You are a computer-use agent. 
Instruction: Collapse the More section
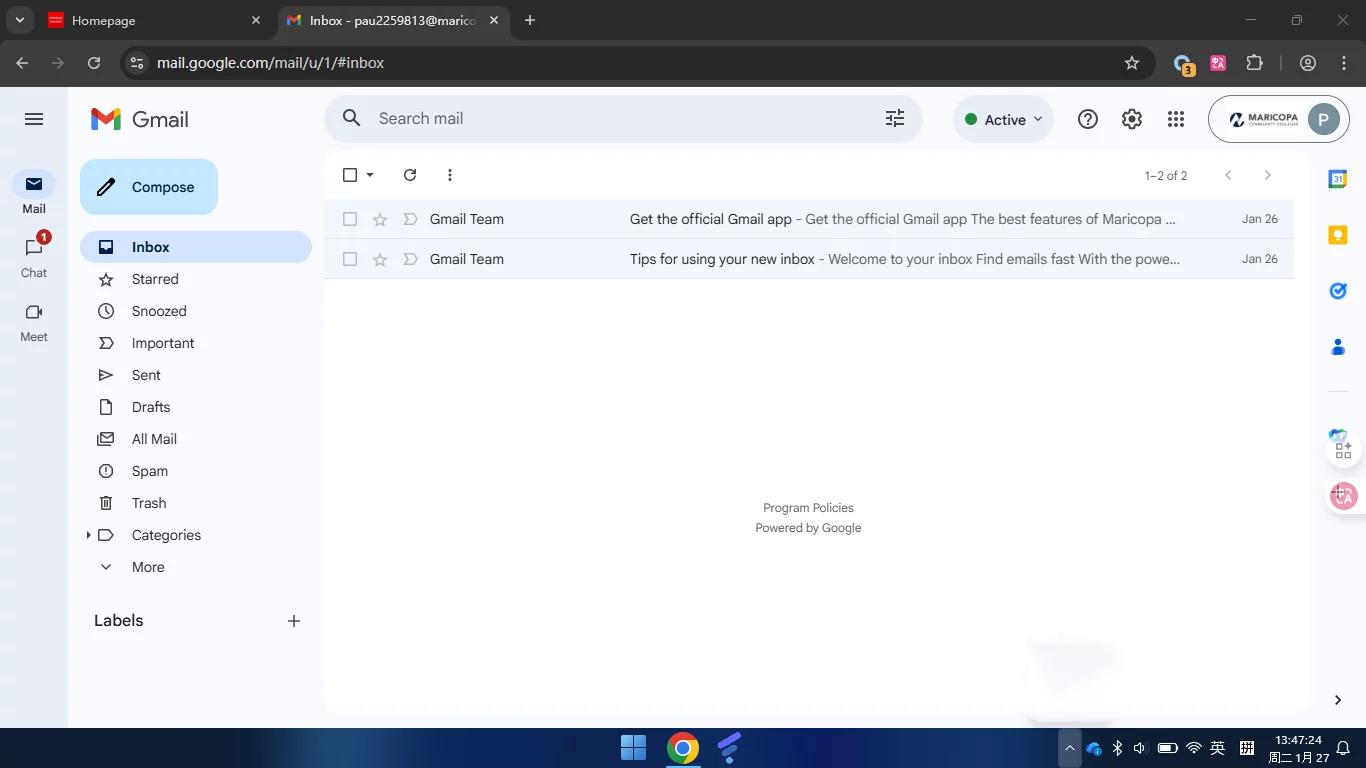[x=106, y=567]
